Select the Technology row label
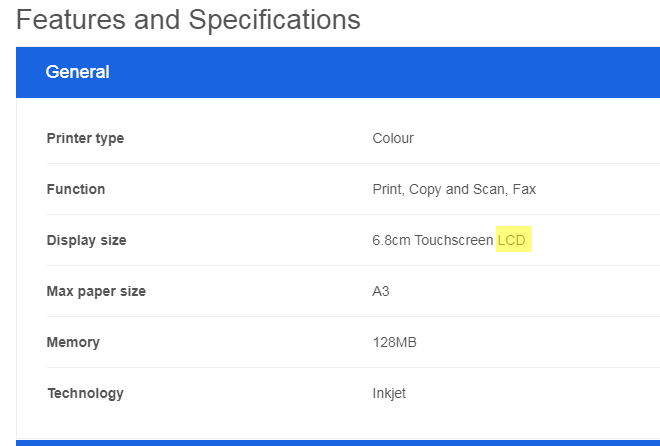Viewport: 660px width, 446px height. 85,393
